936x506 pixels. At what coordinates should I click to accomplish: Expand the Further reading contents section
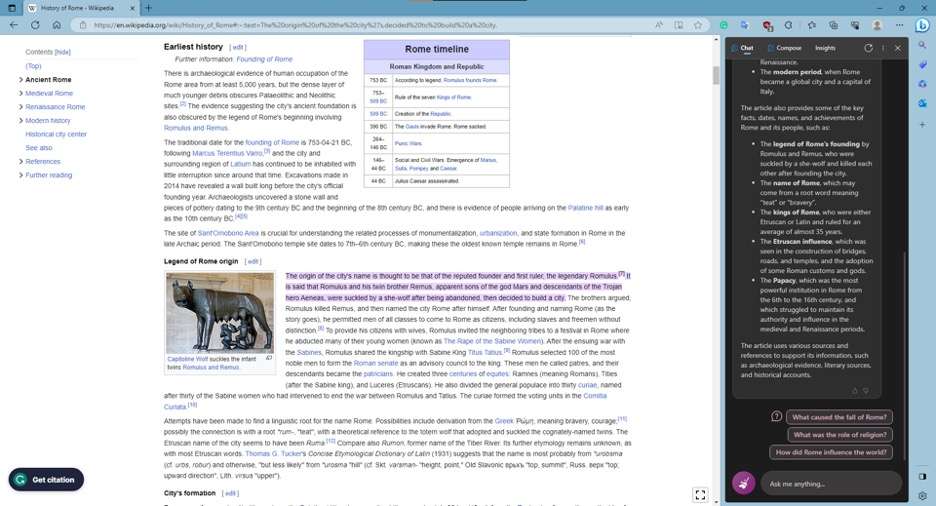[21, 175]
